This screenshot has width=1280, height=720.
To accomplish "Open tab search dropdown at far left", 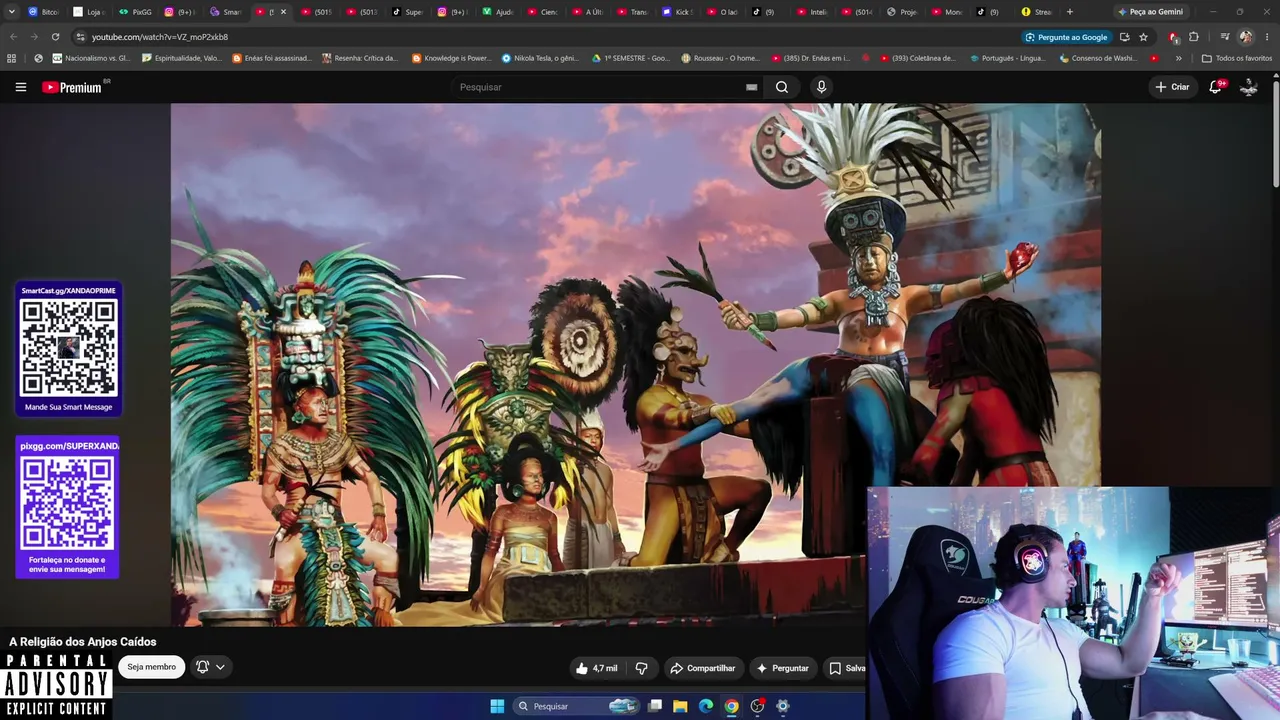I will point(10,12).
